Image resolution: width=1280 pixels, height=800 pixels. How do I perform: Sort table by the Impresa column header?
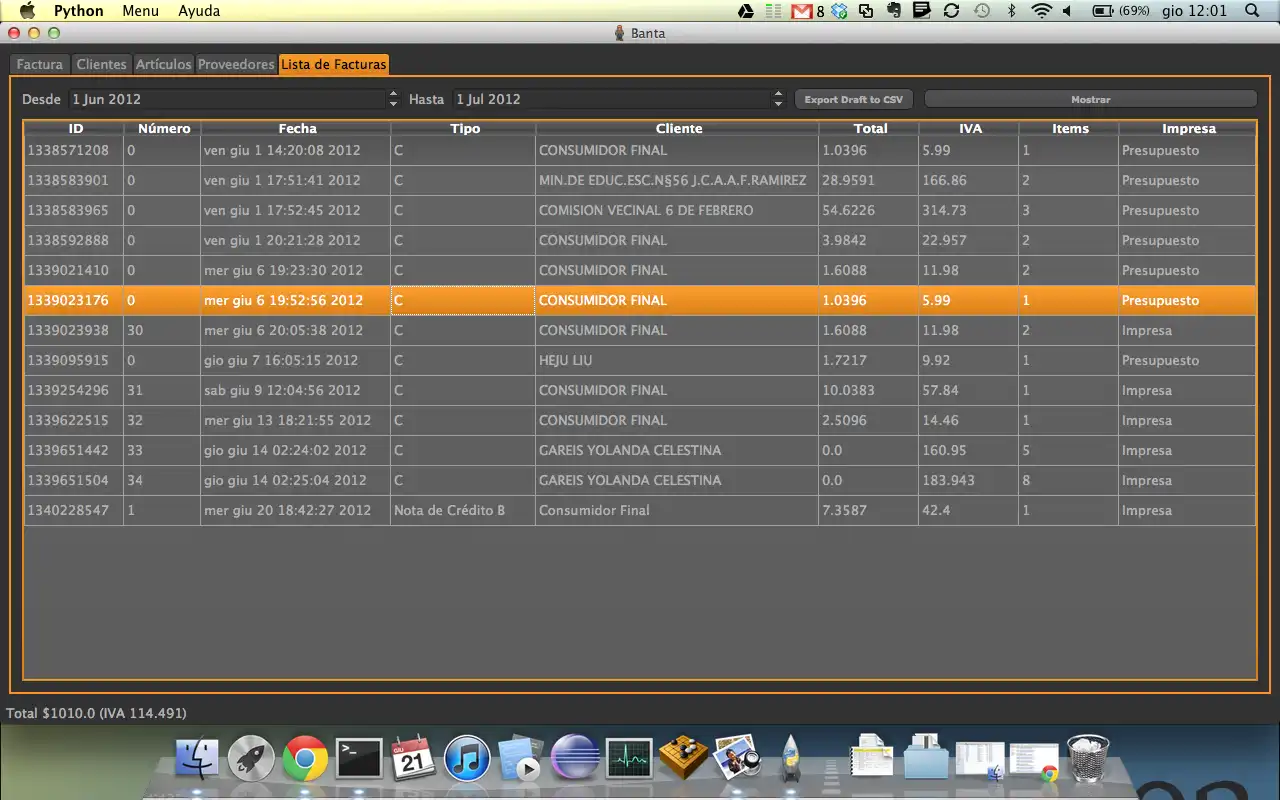coord(1188,128)
